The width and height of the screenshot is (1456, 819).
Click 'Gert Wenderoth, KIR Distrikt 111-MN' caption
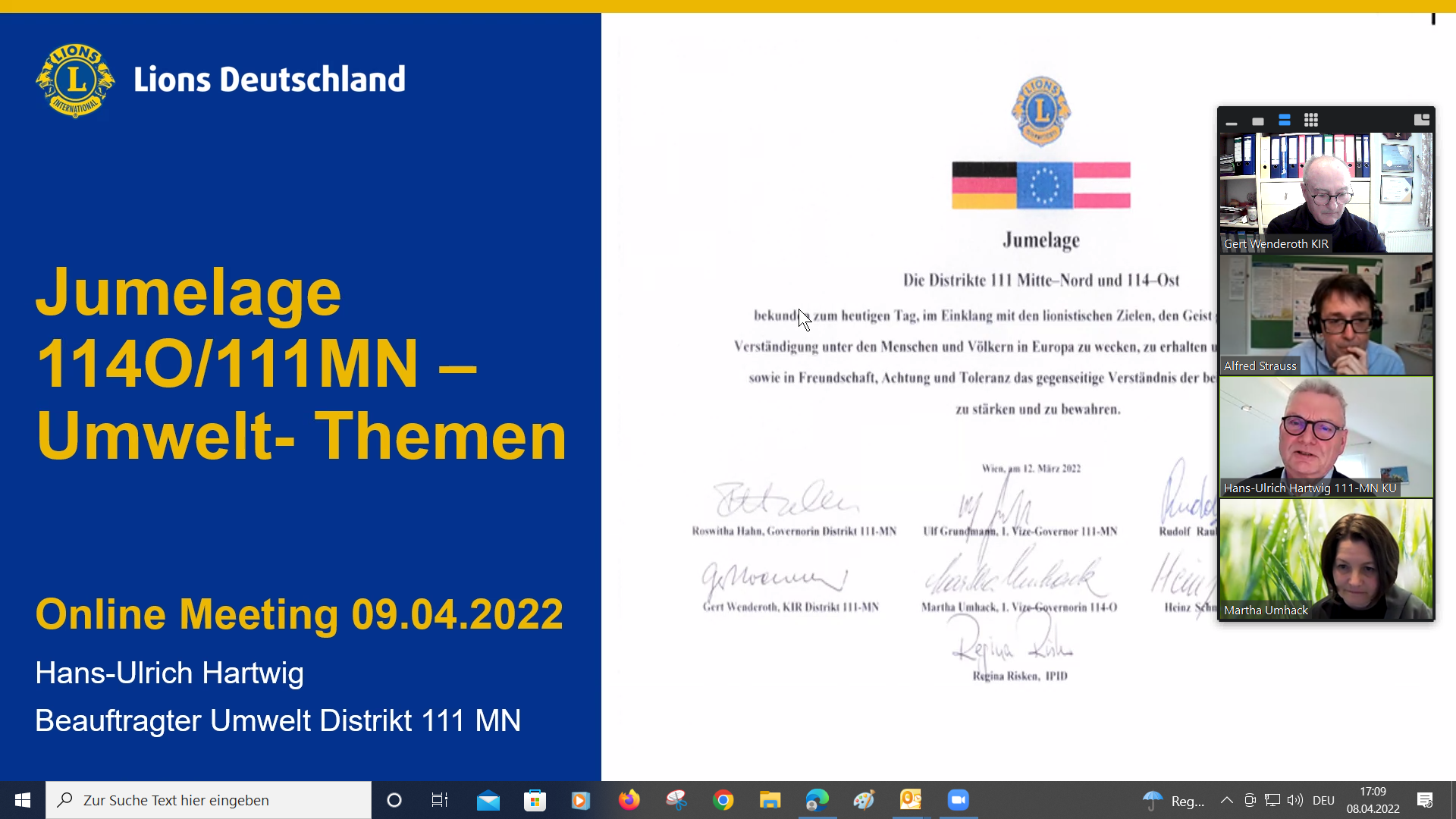coord(790,607)
